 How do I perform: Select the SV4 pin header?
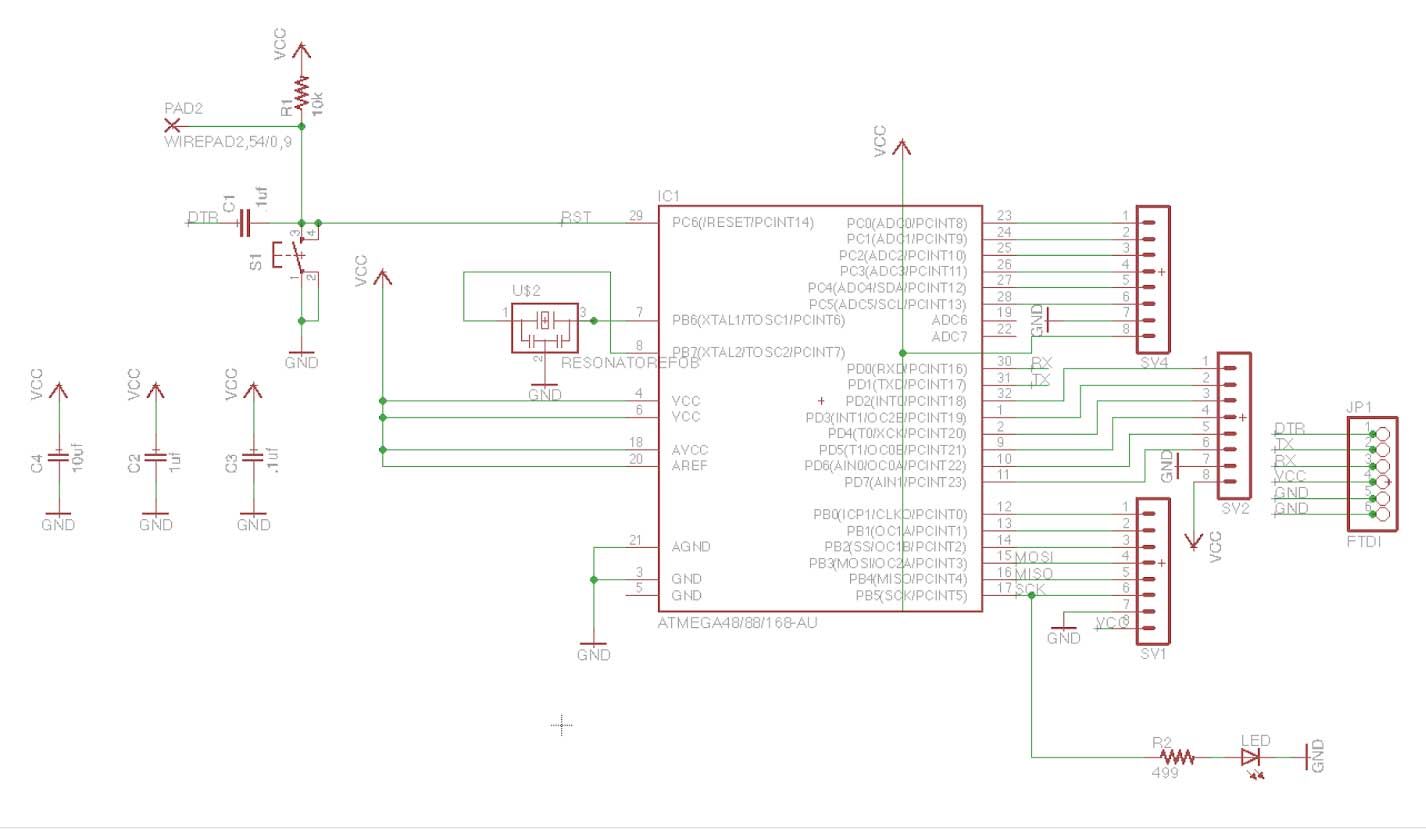pyautogui.click(x=1152, y=280)
